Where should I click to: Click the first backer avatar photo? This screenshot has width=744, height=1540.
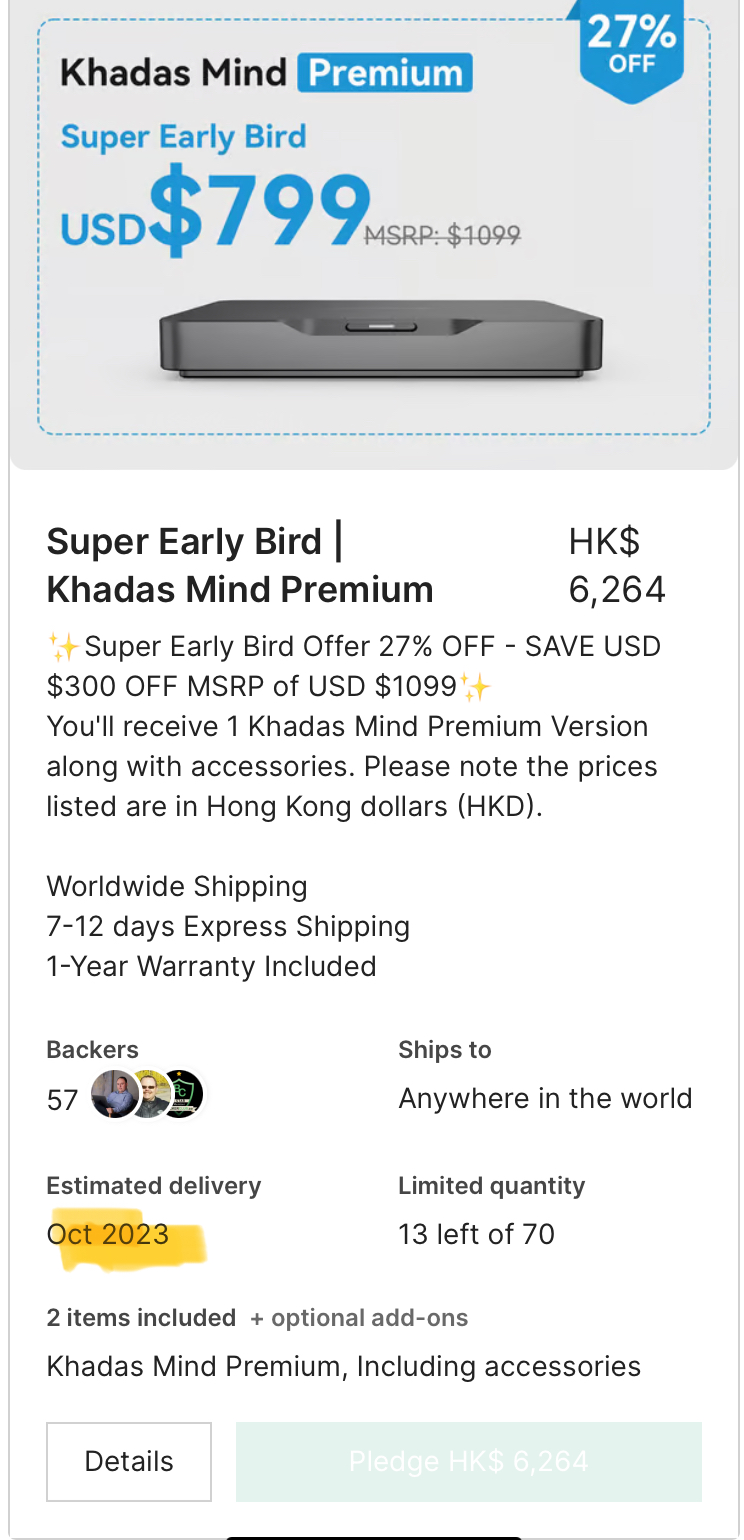point(113,1095)
